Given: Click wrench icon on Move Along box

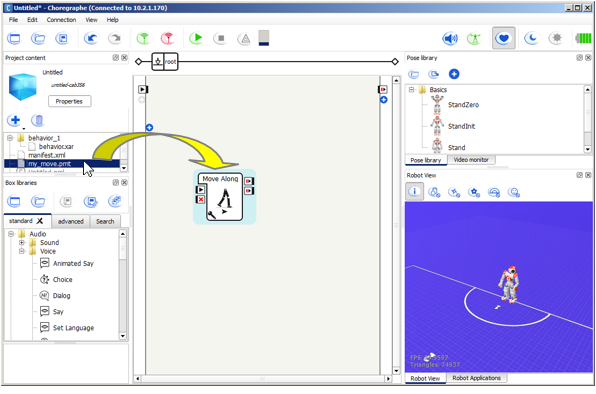Looking at the screenshot, I should click(212, 215).
